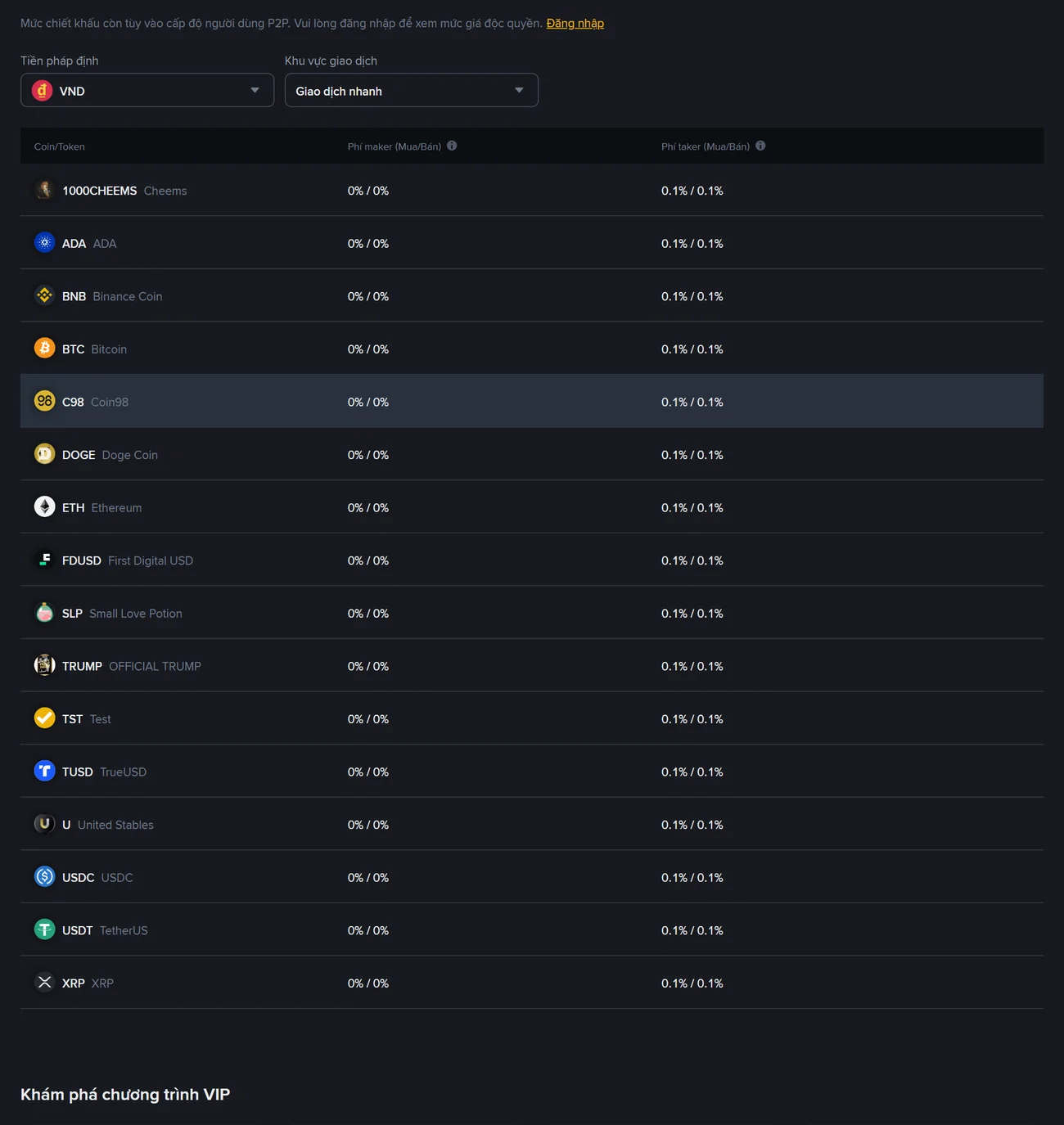This screenshot has height=1125, width=1064.
Task: Click the Doge Coin name text
Action: 130,455
